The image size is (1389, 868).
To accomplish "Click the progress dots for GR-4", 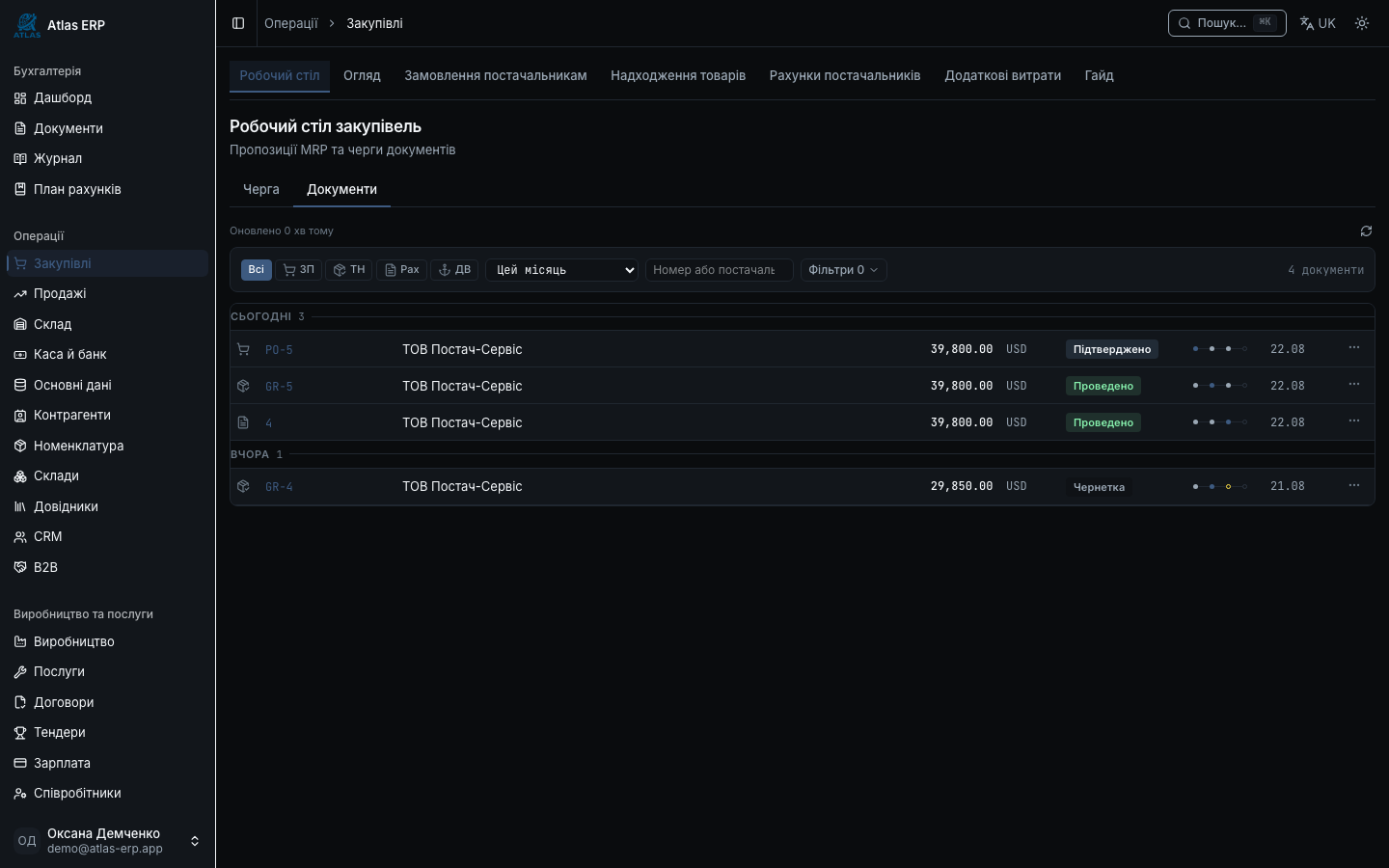I will [1220, 487].
